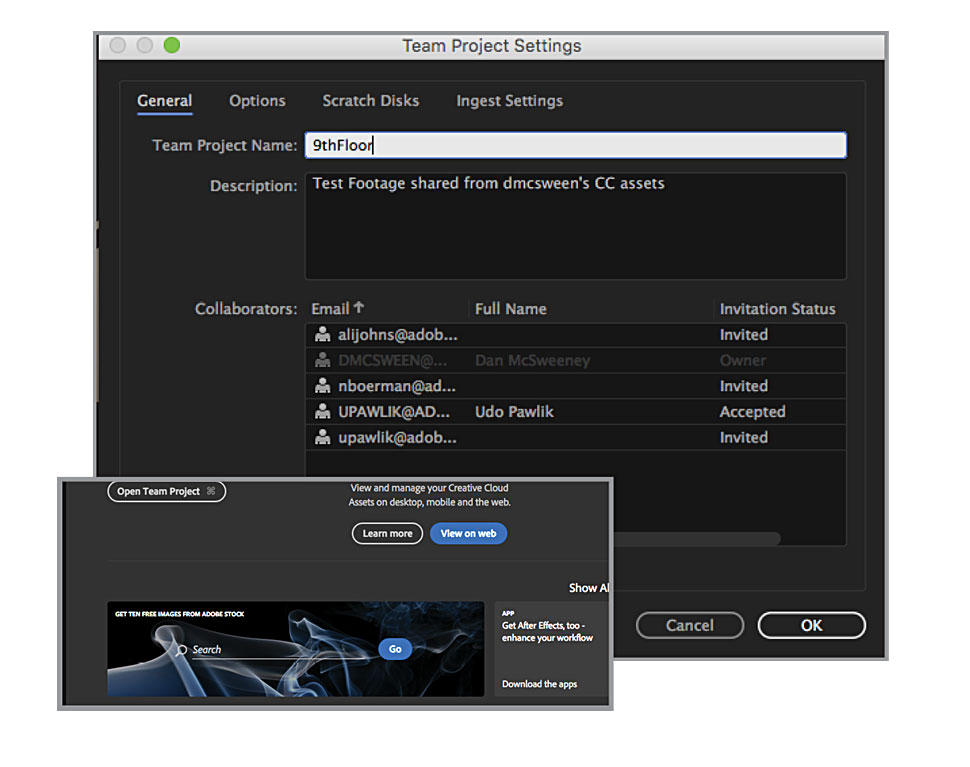This screenshot has width=970, height=767.
Task: Click the user icon beside upawlik@adob...
Action: [322, 437]
